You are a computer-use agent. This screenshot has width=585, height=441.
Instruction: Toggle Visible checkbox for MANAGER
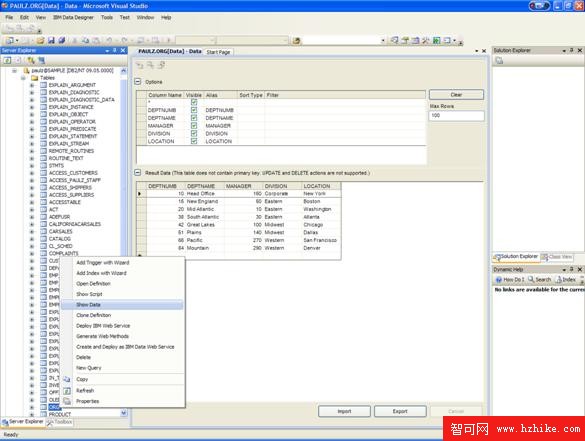(x=194, y=126)
